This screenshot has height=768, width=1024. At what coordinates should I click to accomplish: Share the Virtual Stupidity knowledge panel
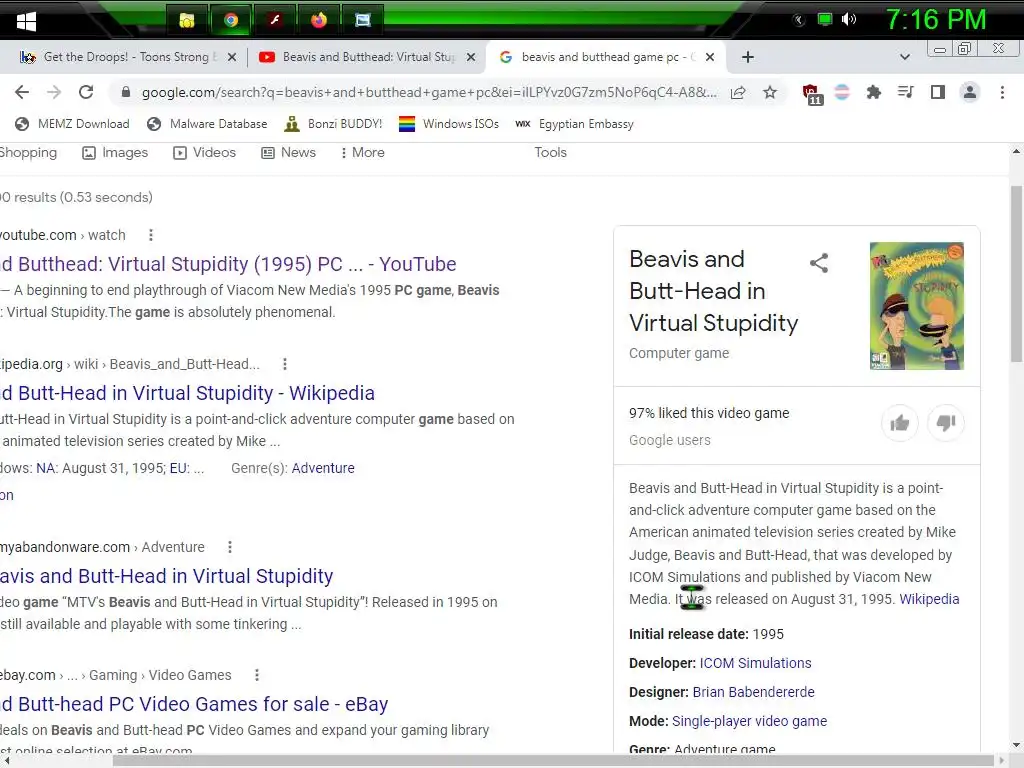819,263
